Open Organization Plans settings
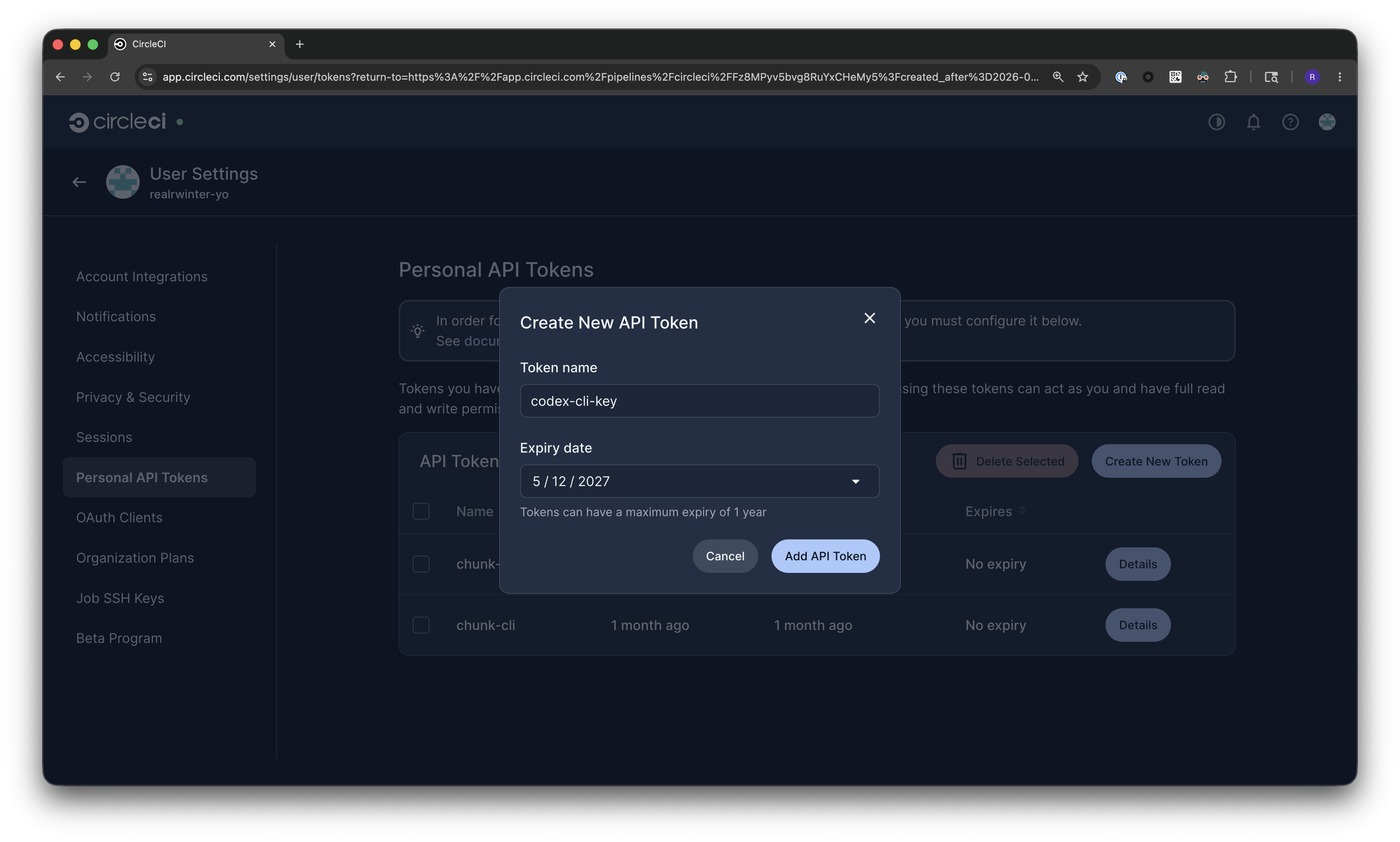The image size is (1400, 842). (x=135, y=558)
